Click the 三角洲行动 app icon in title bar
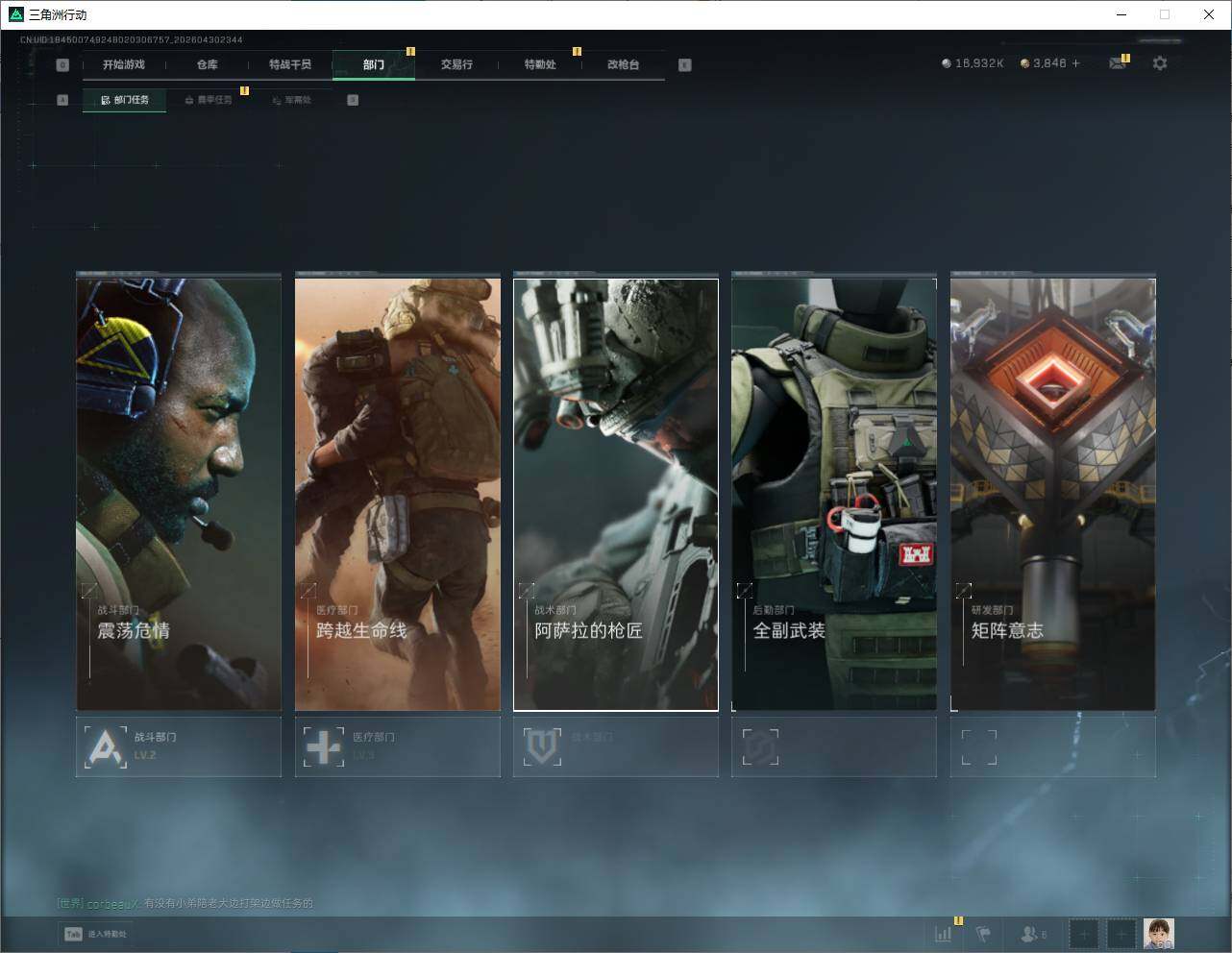1232x953 pixels. pyautogui.click(x=16, y=14)
